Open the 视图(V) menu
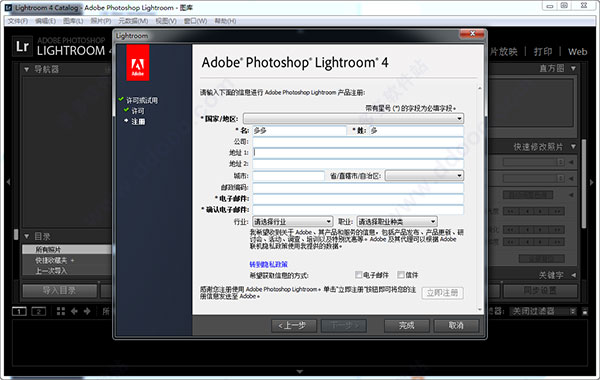 166,21
